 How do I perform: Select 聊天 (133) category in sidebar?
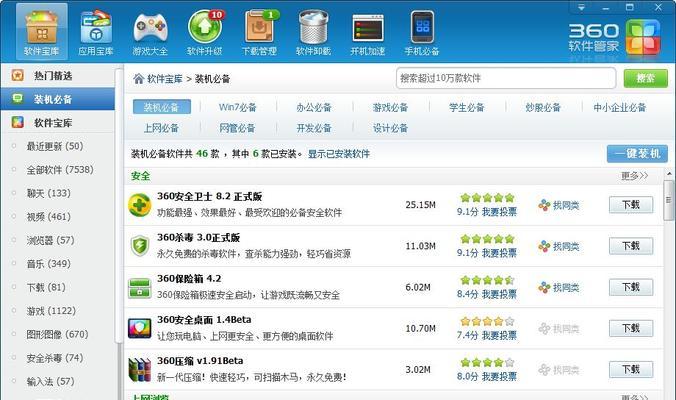(48, 193)
